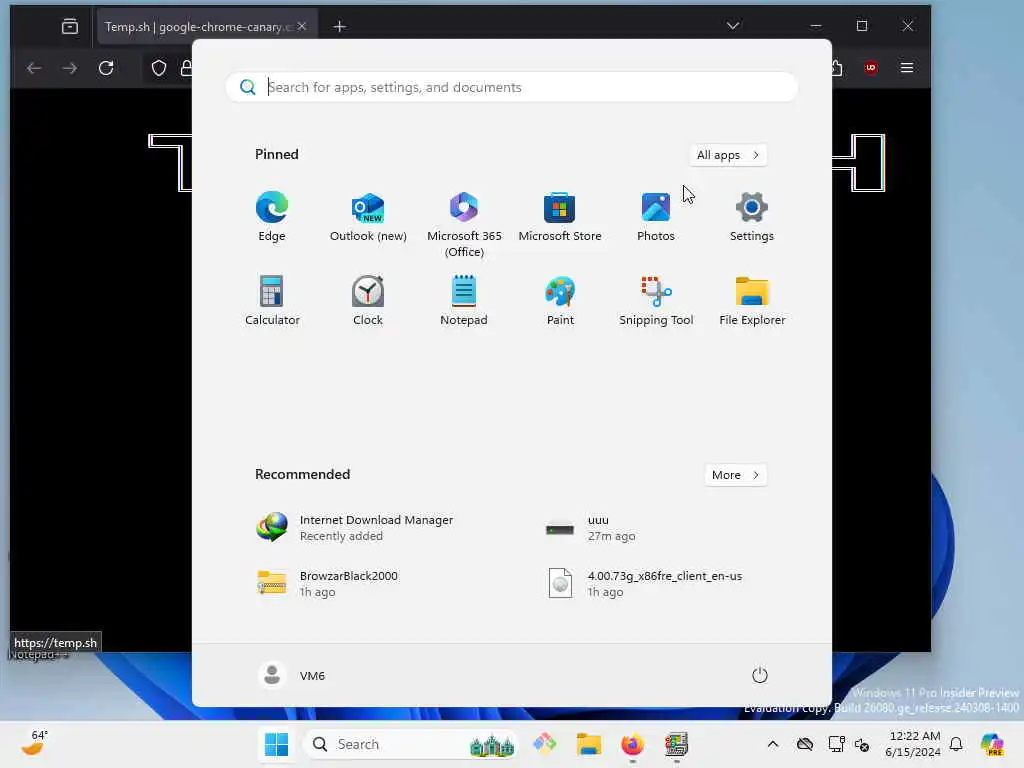Open the Copilot colorful icon on taskbar

(545, 744)
